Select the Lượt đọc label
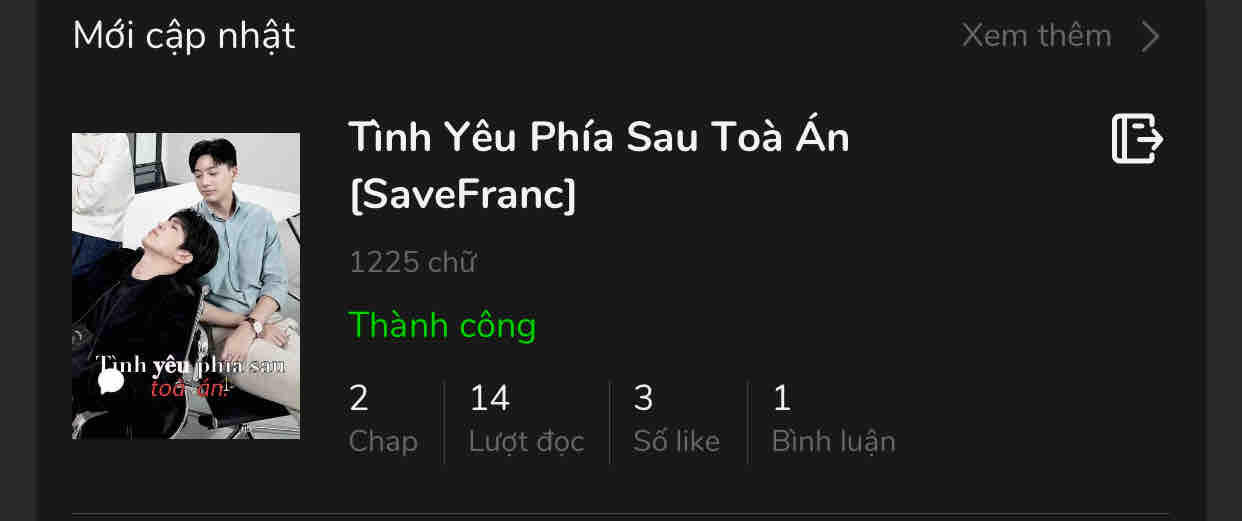This screenshot has width=1242, height=521. click(x=526, y=441)
